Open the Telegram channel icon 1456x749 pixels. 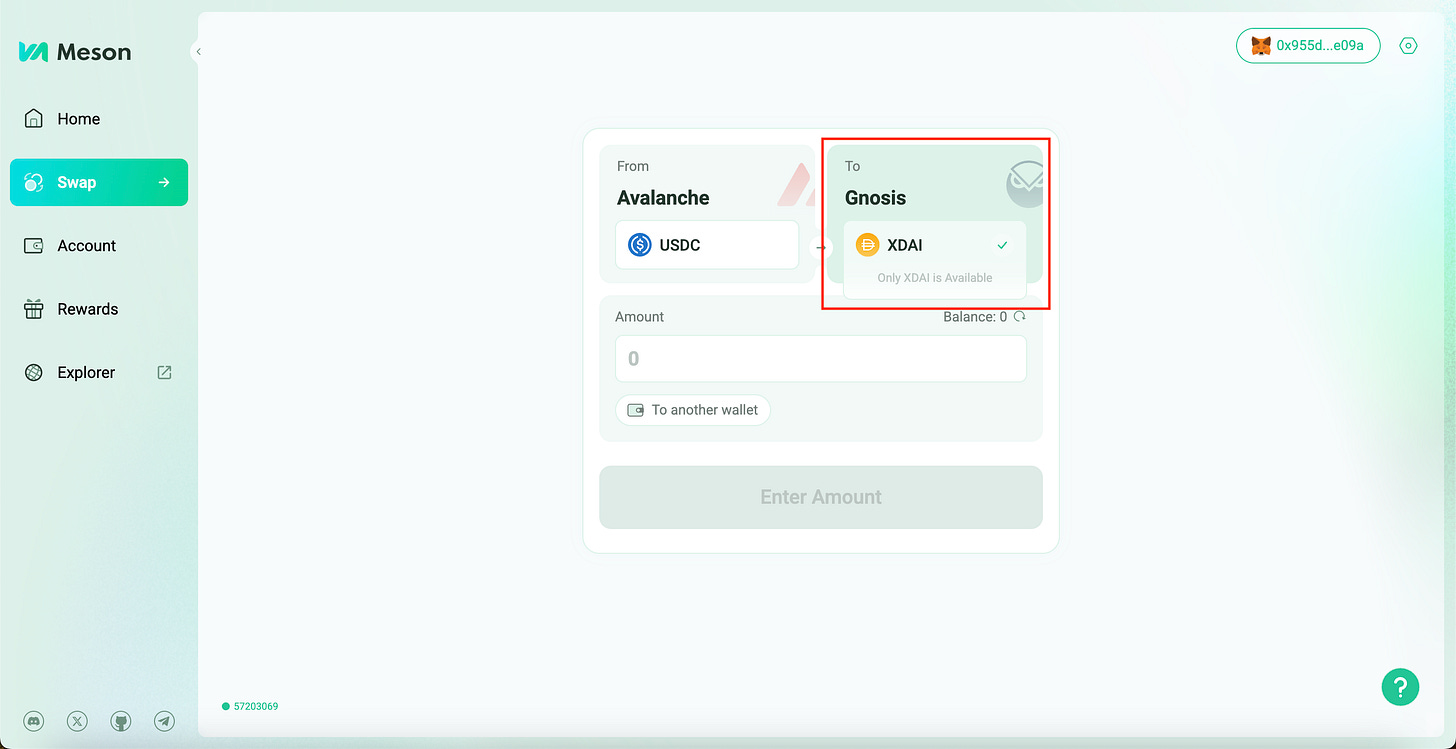tap(164, 720)
